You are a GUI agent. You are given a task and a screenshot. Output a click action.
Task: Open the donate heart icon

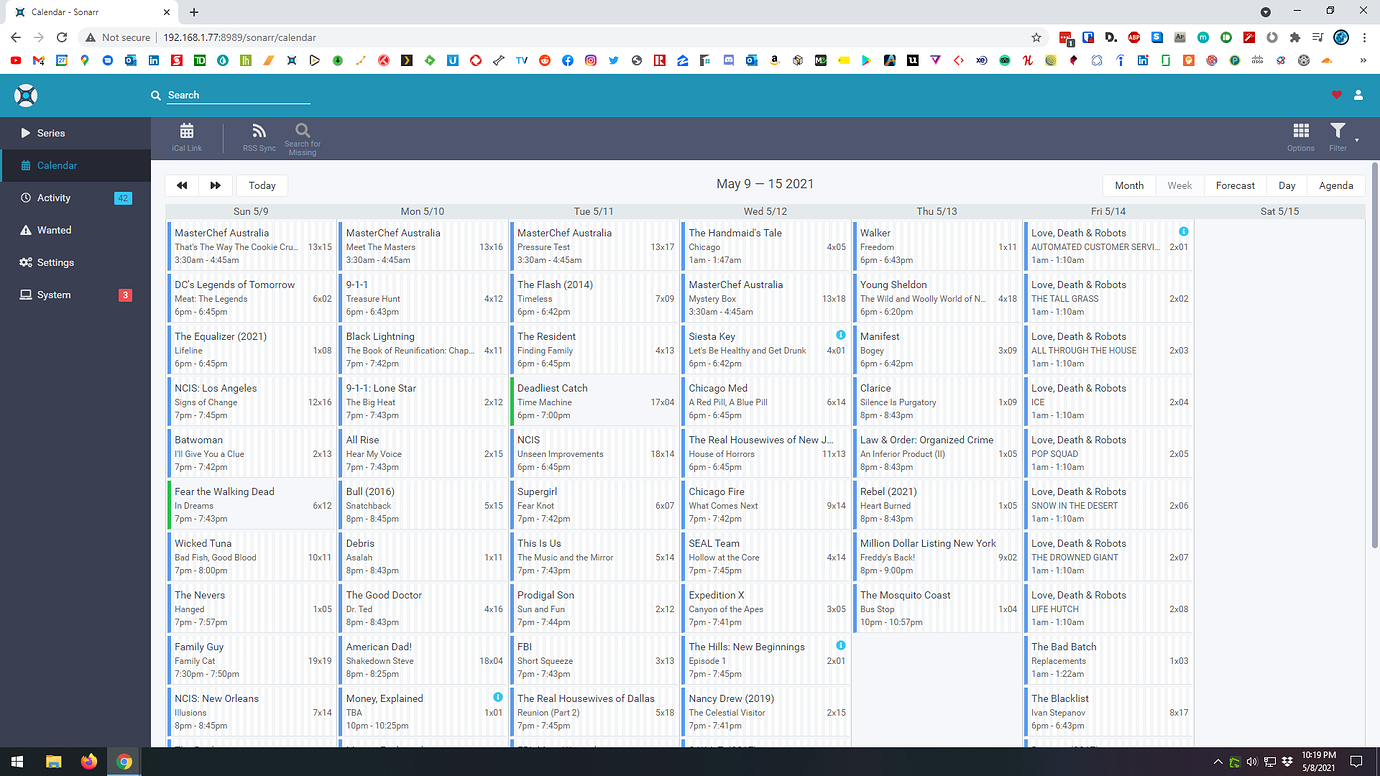pos(1335,95)
